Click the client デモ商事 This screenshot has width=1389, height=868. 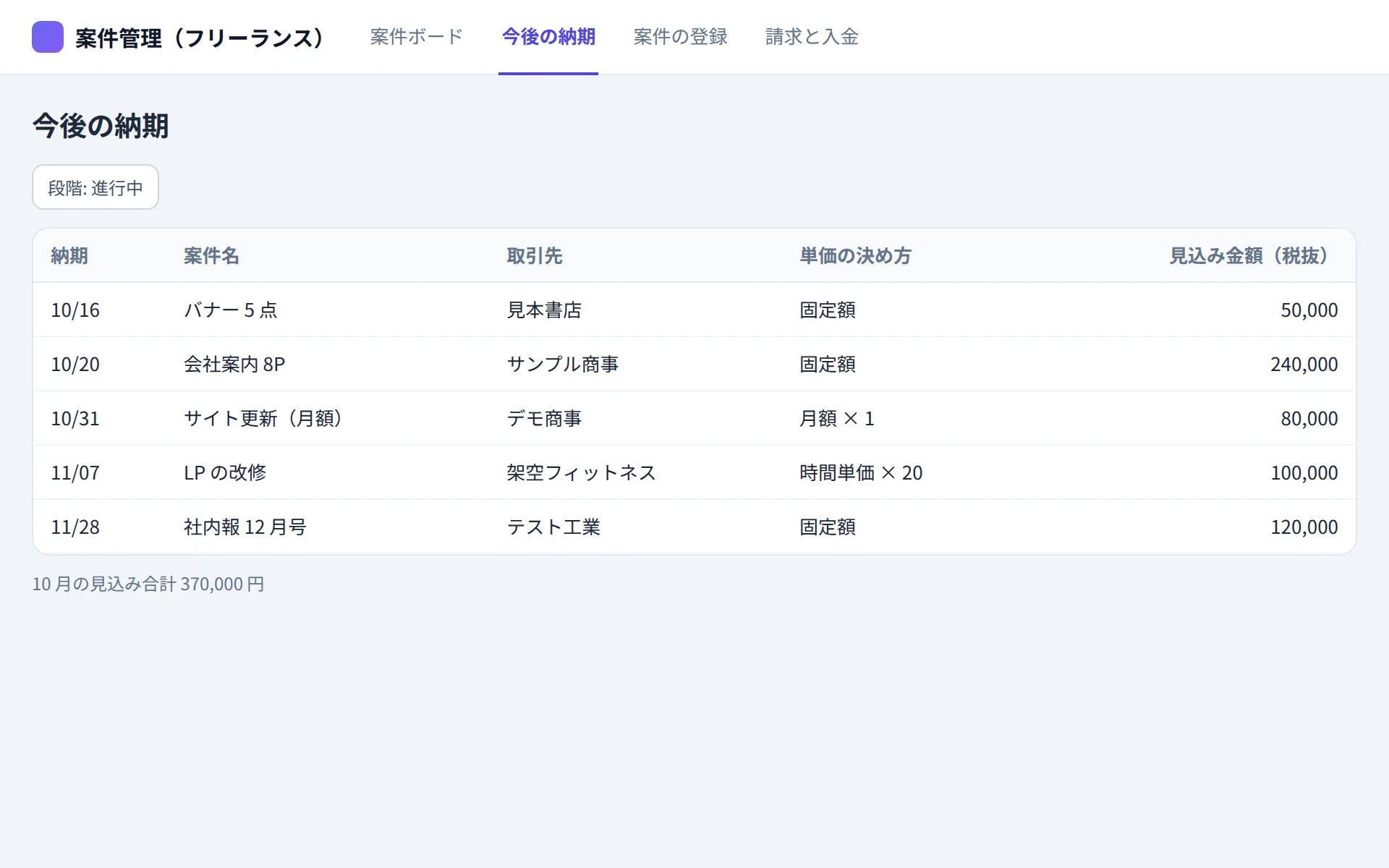click(544, 418)
